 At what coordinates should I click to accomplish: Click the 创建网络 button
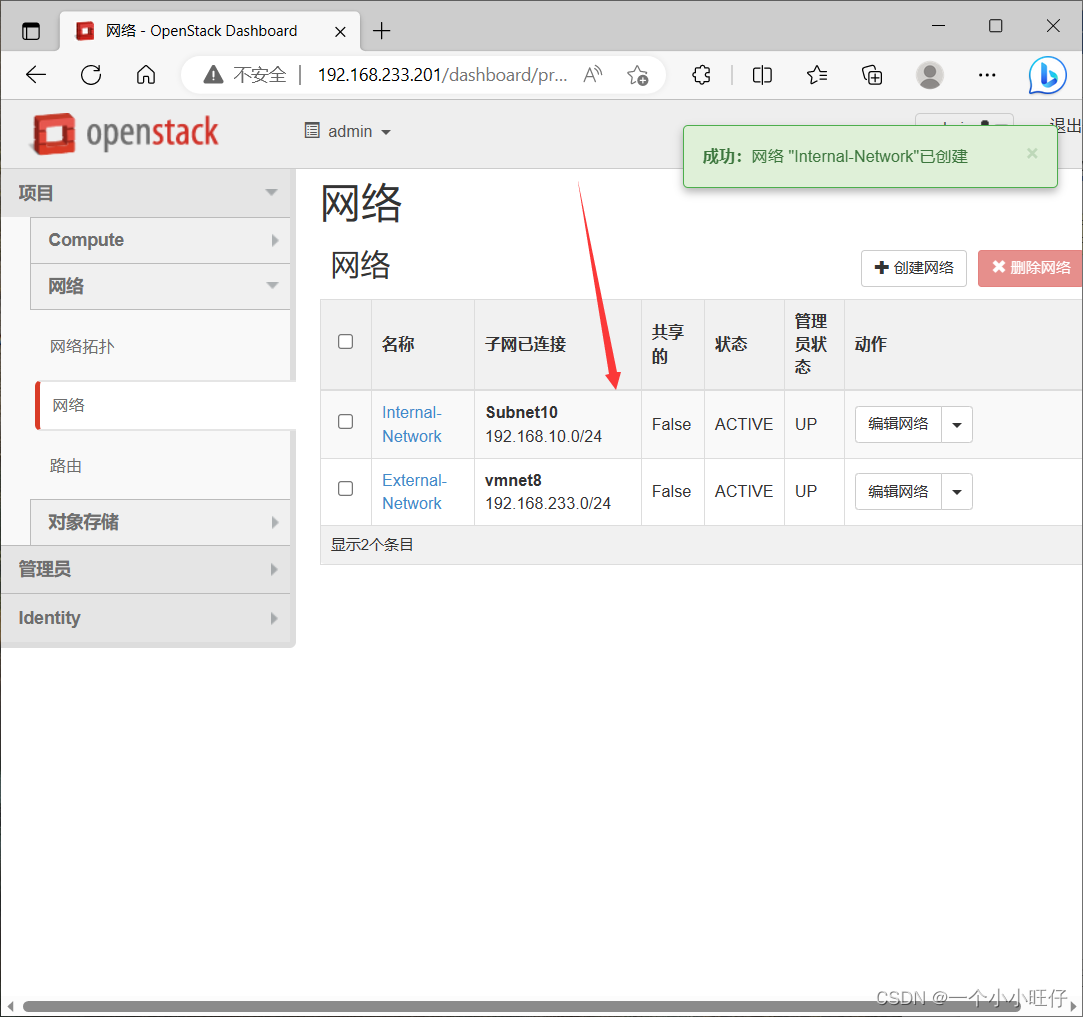click(913, 268)
